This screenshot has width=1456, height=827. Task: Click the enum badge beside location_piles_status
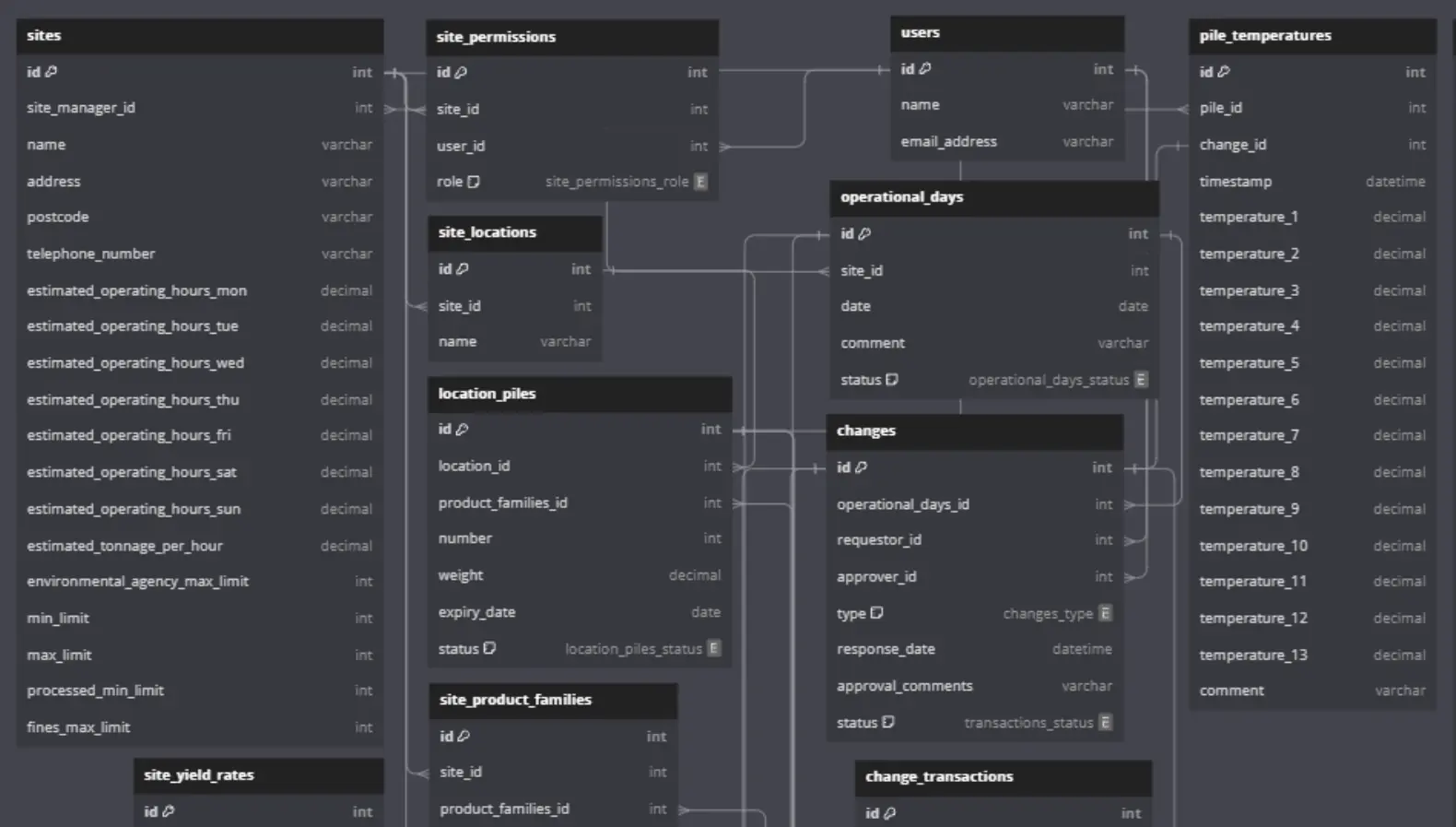[713, 649]
